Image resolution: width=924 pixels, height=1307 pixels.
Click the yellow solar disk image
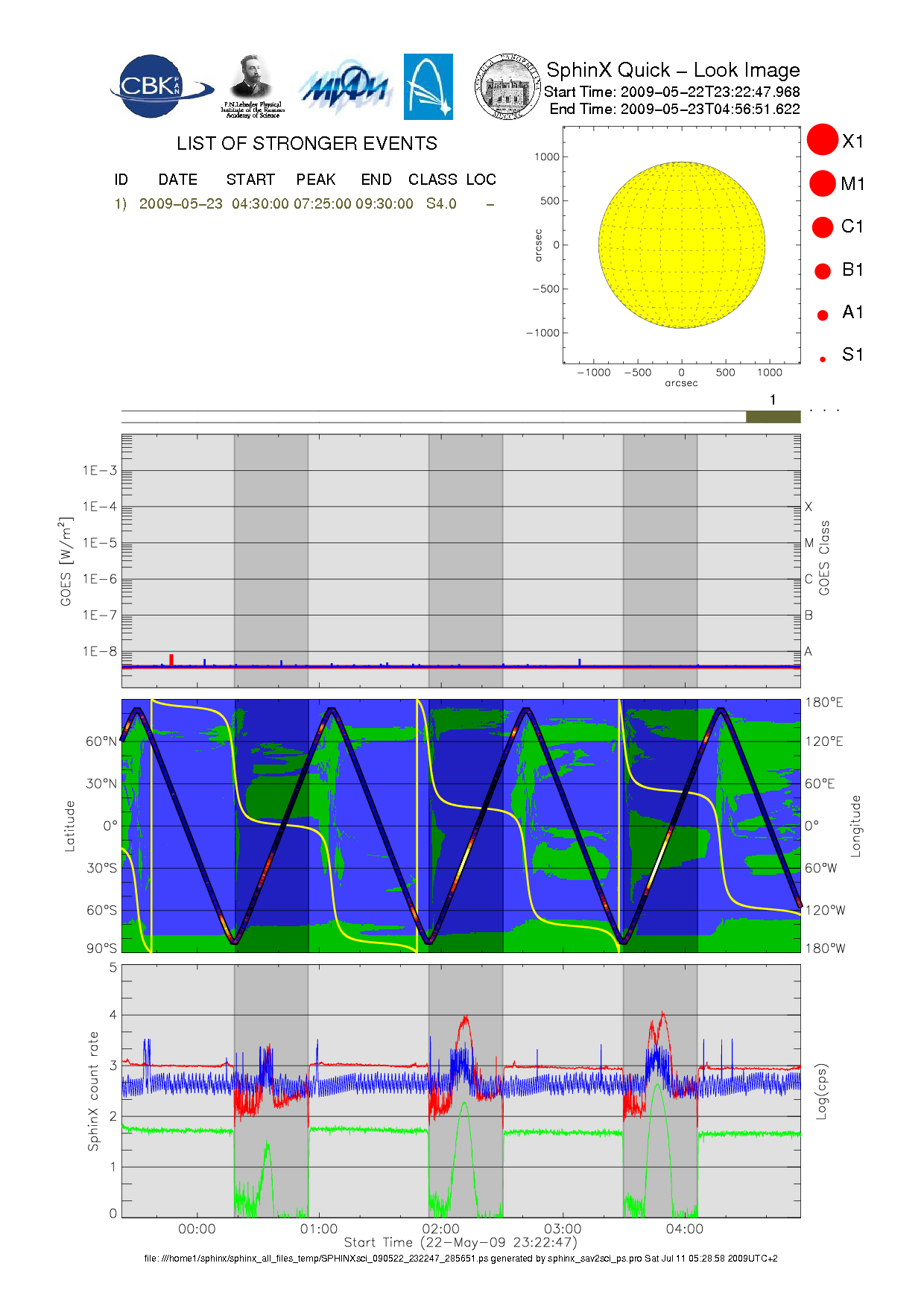coord(681,244)
